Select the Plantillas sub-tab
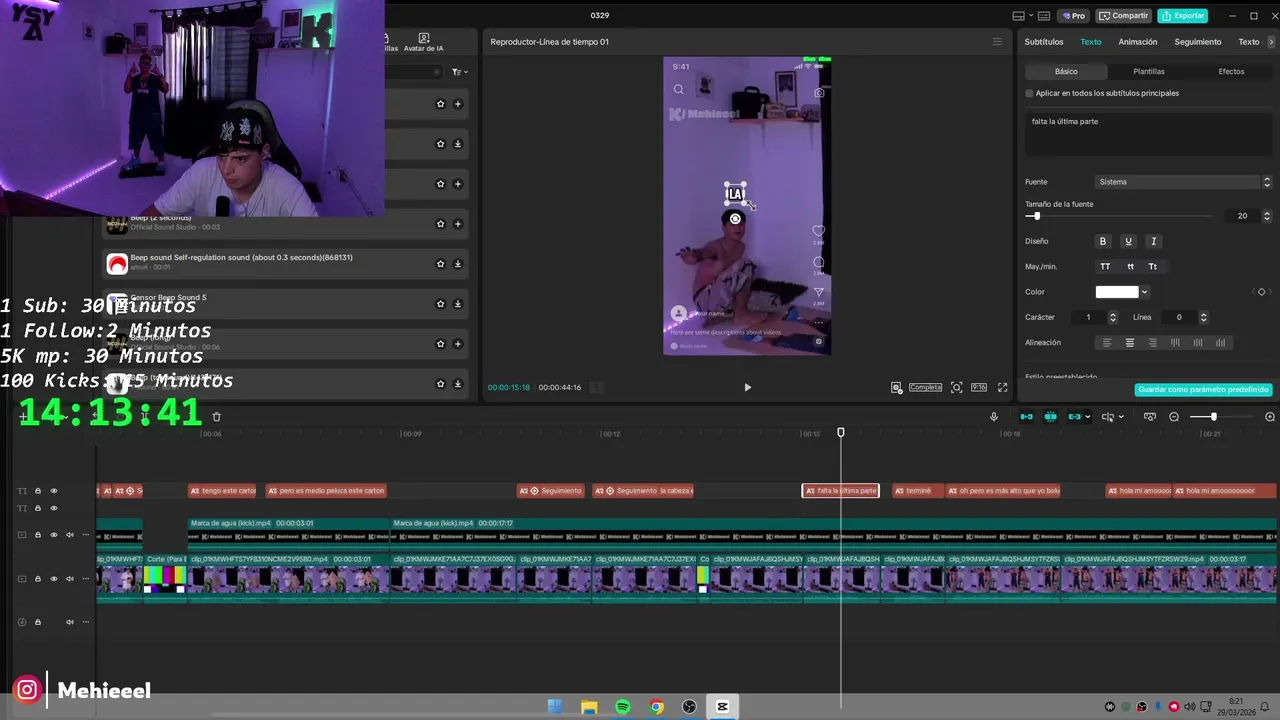This screenshot has height=720, width=1280. (1148, 71)
